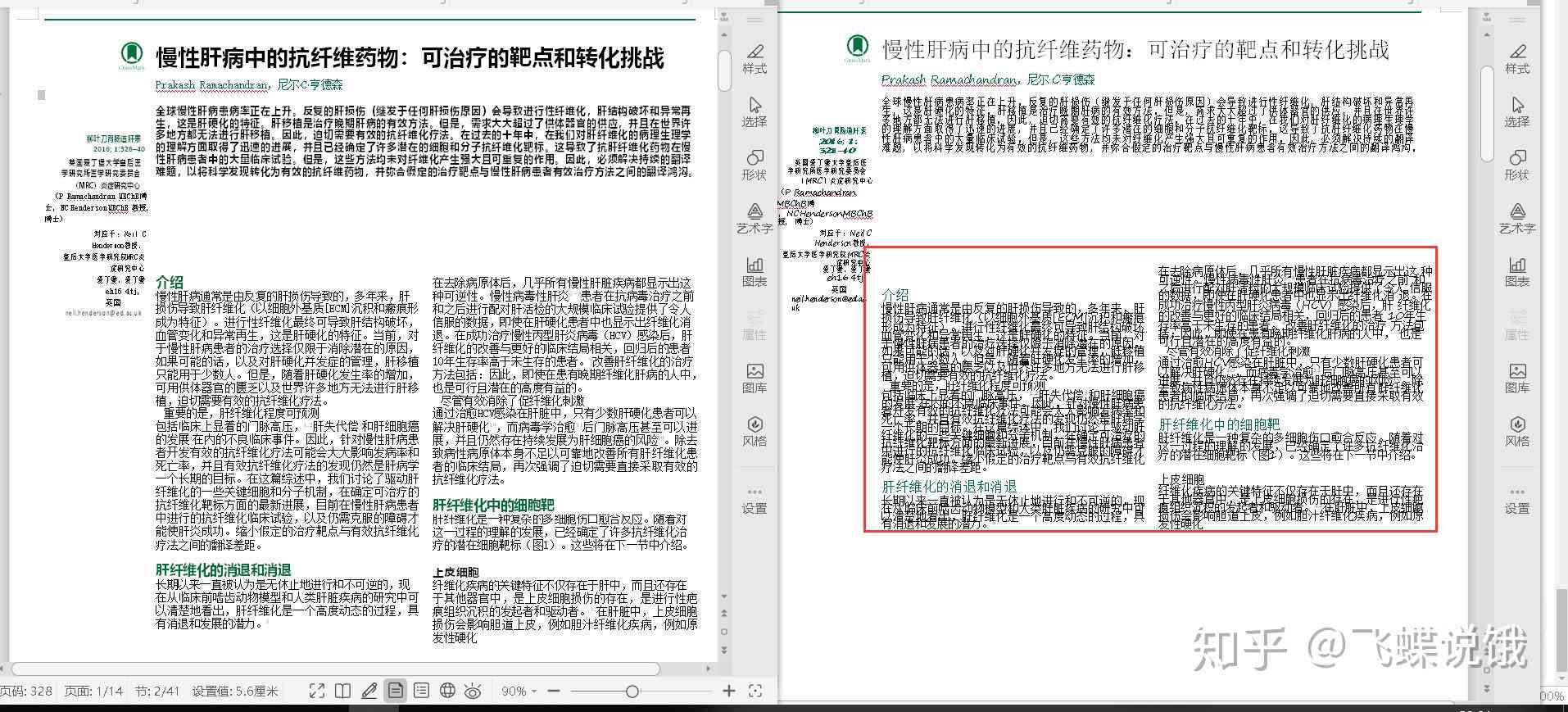
Task: Click email neil.henderson@ed.ac.uk in left document
Action: [103, 313]
